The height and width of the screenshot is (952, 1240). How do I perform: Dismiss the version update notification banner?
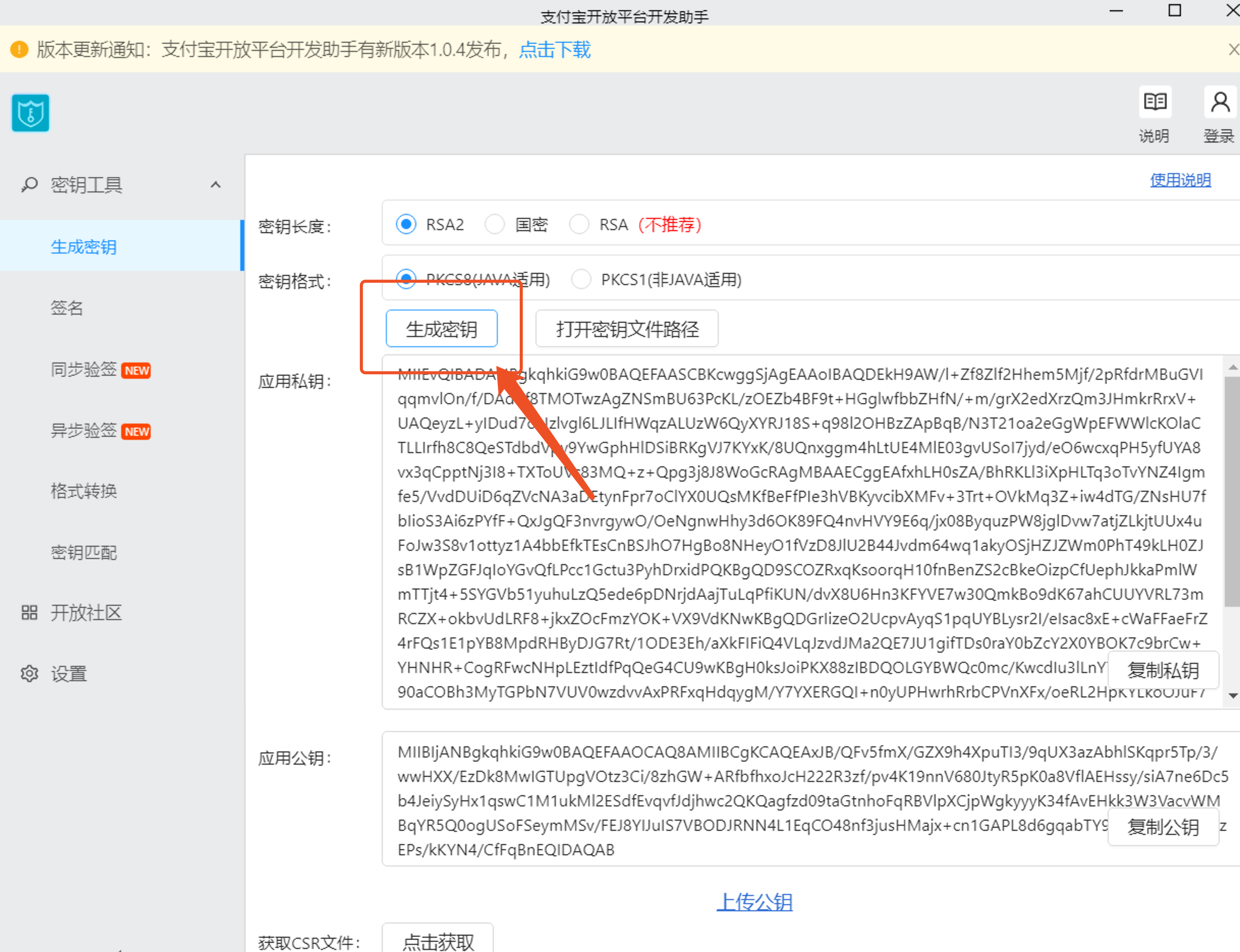1233,49
